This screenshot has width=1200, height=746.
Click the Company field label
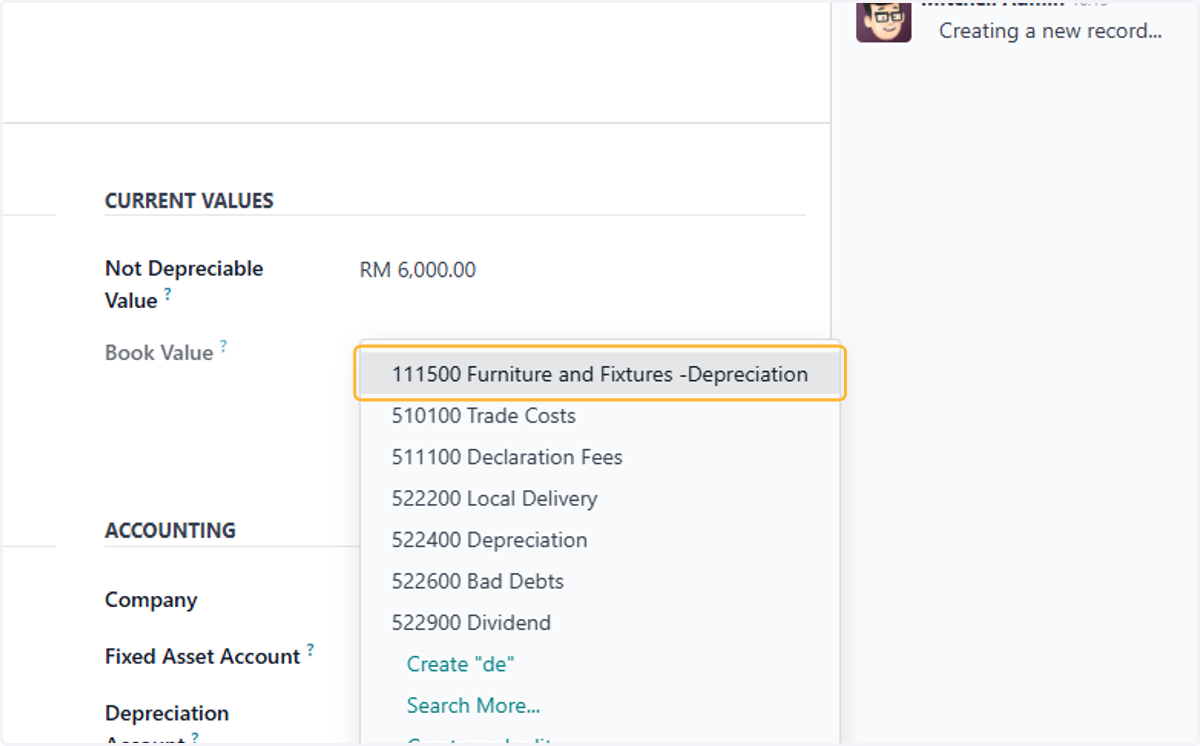point(151,600)
